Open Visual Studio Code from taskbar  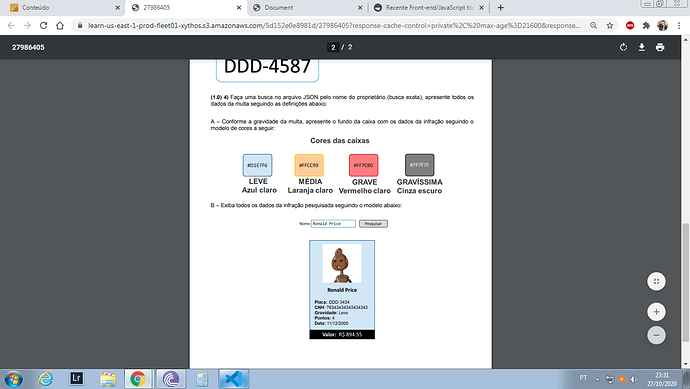point(234,379)
